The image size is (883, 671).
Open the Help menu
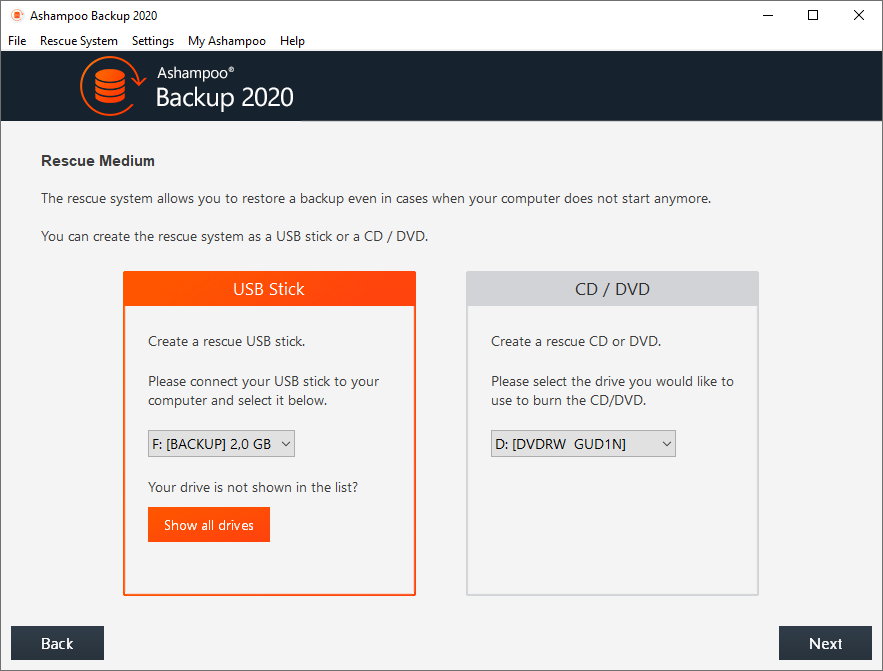coord(292,41)
